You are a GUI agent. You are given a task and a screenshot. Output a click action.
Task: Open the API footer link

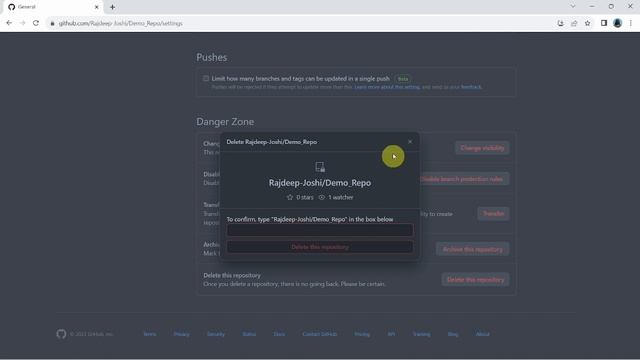tap(391, 334)
